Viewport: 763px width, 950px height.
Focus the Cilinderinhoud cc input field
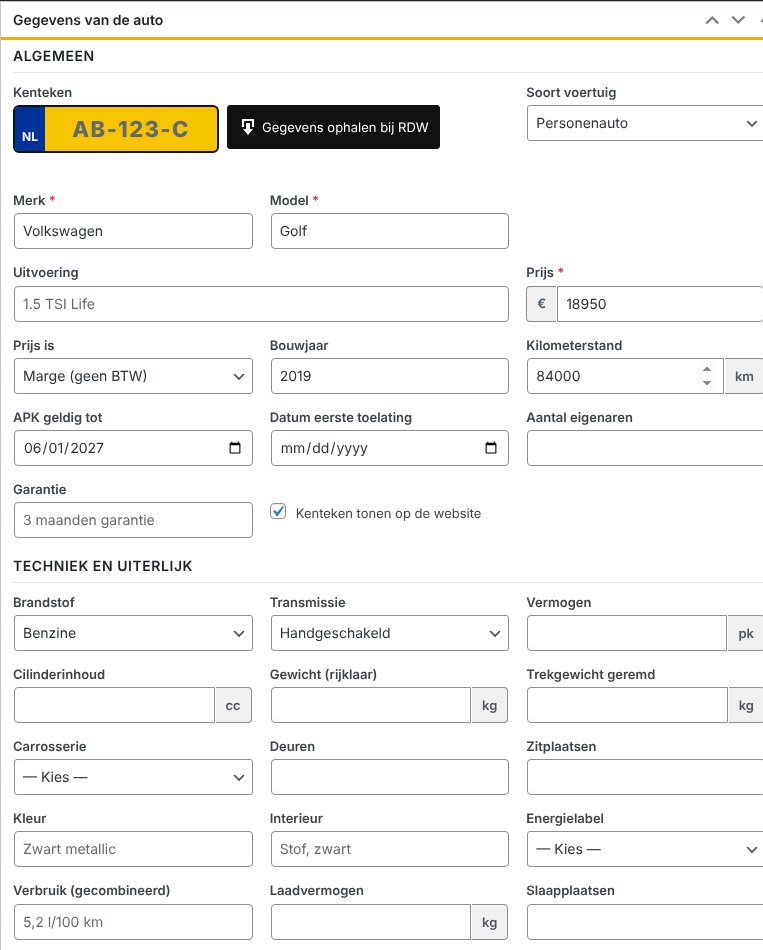[115, 705]
